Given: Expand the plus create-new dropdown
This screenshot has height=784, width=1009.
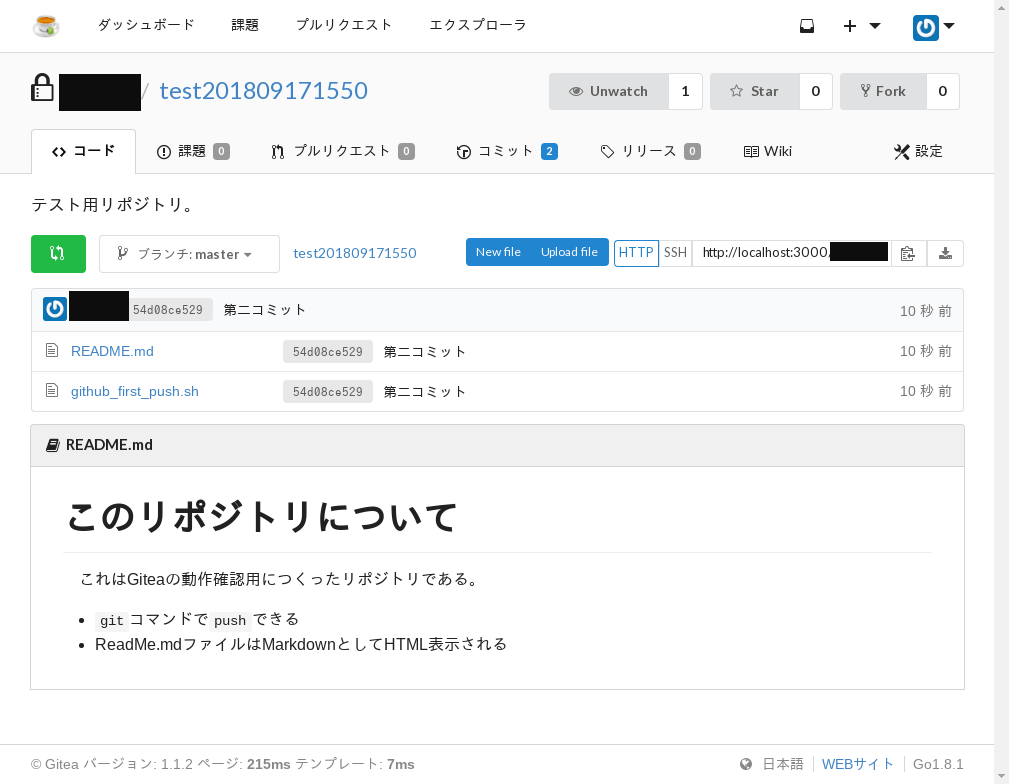Looking at the screenshot, I should point(862,26).
